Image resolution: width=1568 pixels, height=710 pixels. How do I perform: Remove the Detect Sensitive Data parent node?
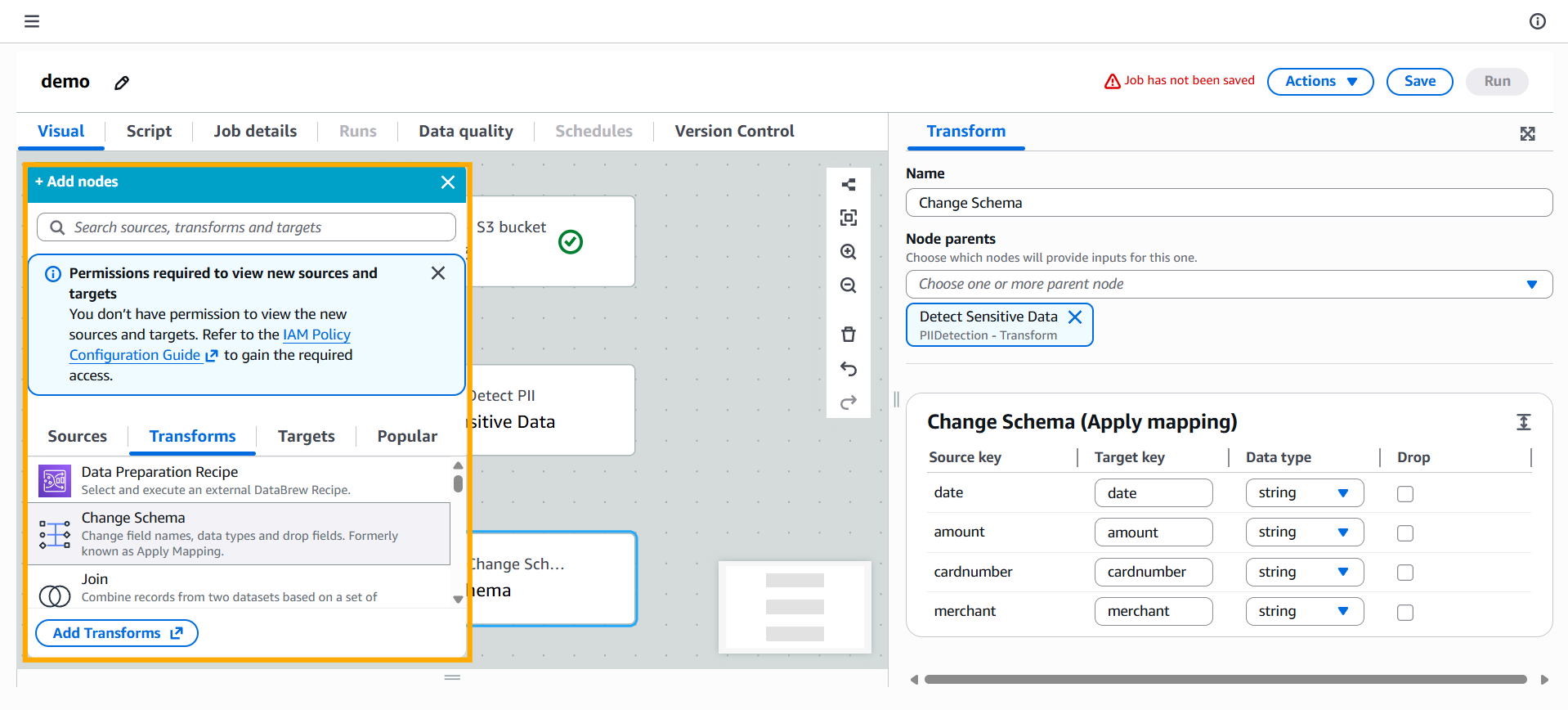1075,317
